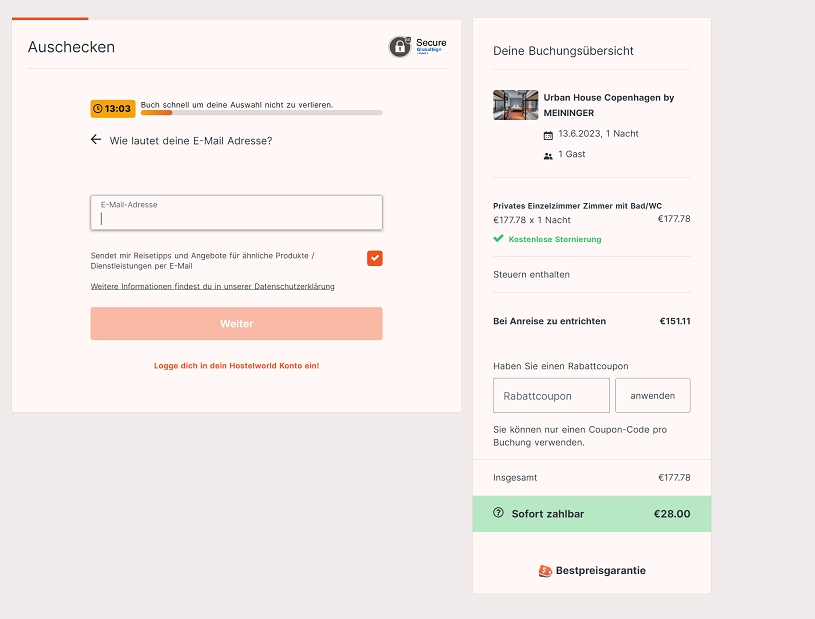The height and width of the screenshot is (619, 815).
Task: Uncheck the travel tips email consent checkbox
Action: [374, 257]
